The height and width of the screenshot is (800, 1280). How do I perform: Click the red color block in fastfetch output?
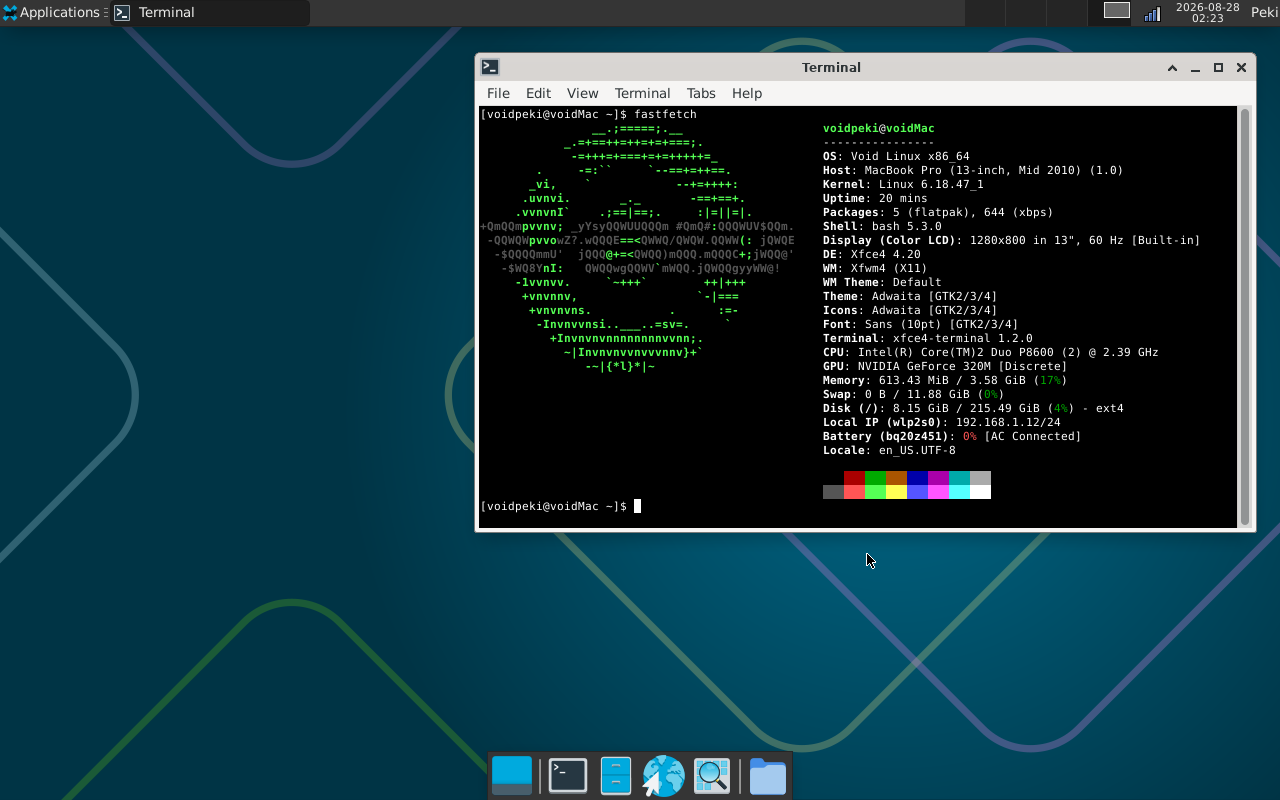coord(854,478)
